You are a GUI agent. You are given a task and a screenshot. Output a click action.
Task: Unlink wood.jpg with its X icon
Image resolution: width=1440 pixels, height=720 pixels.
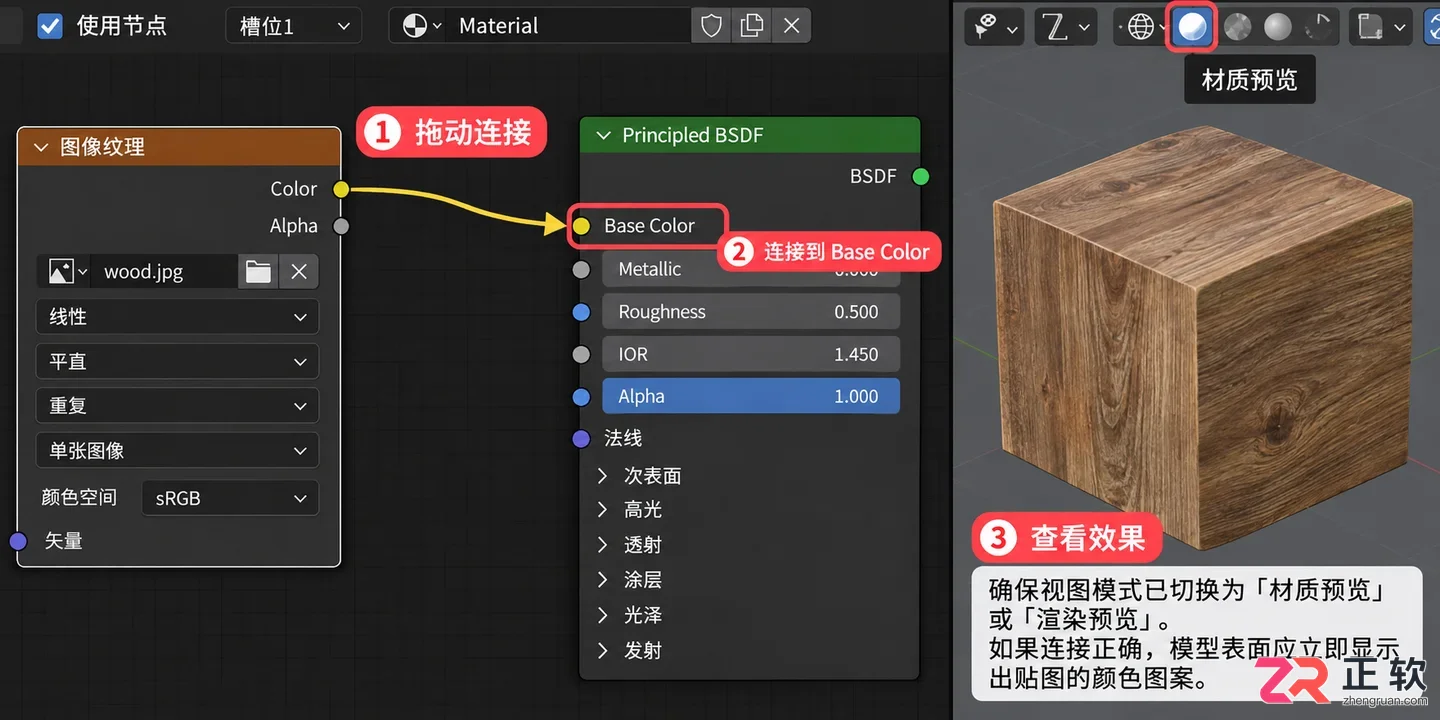[298, 271]
